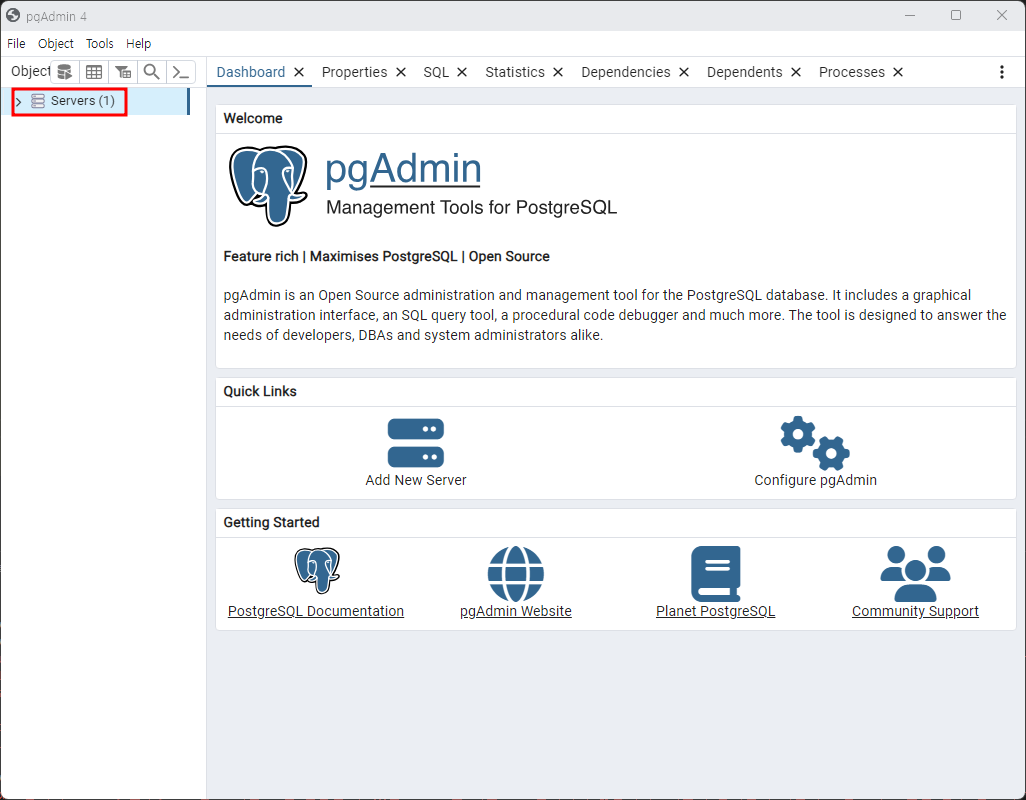Launch the PSQL Tool terminal icon
The image size is (1026, 800).
(x=181, y=72)
